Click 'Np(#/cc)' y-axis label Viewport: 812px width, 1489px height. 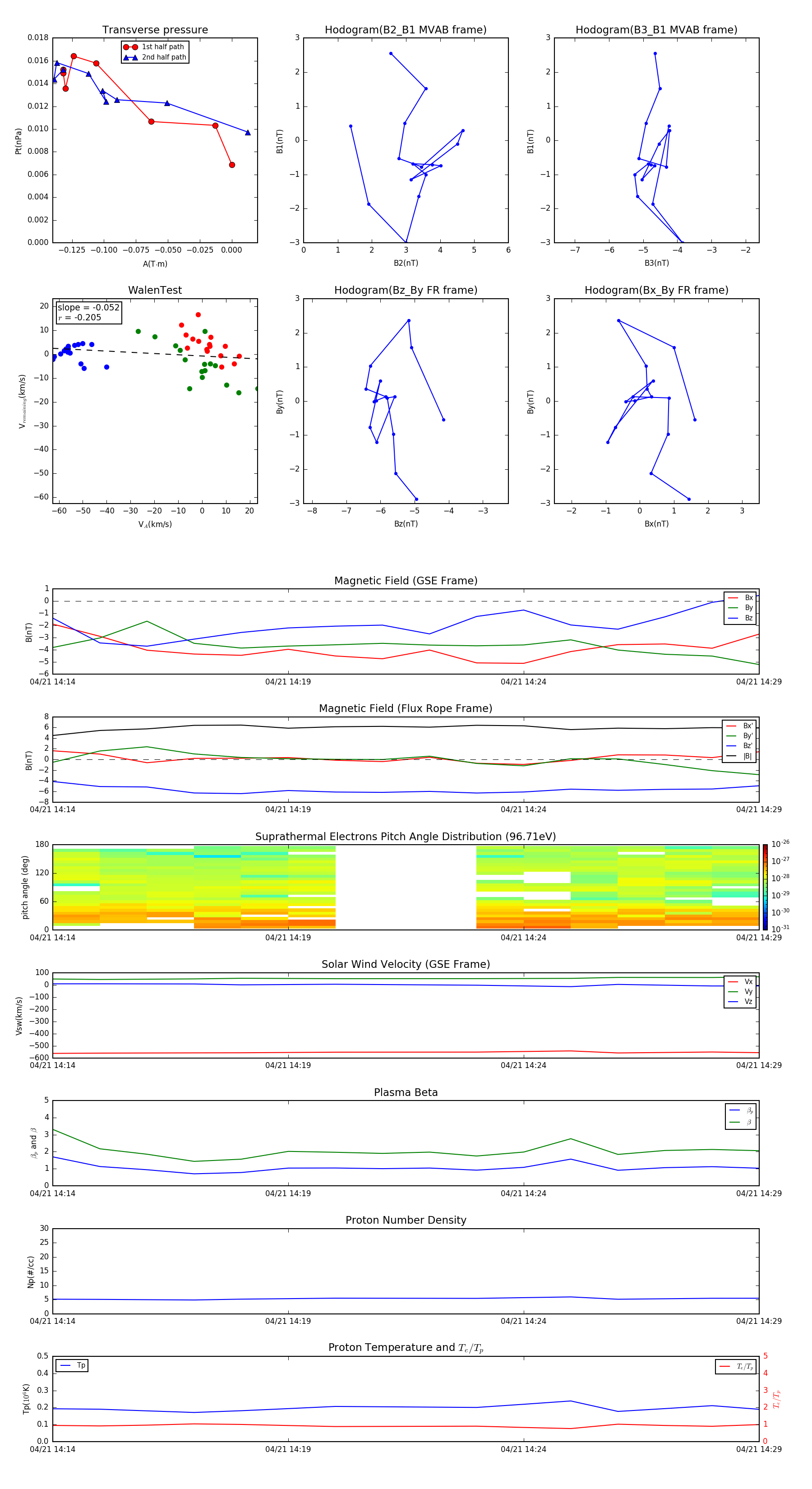pyautogui.click(x=31, y=1272)
